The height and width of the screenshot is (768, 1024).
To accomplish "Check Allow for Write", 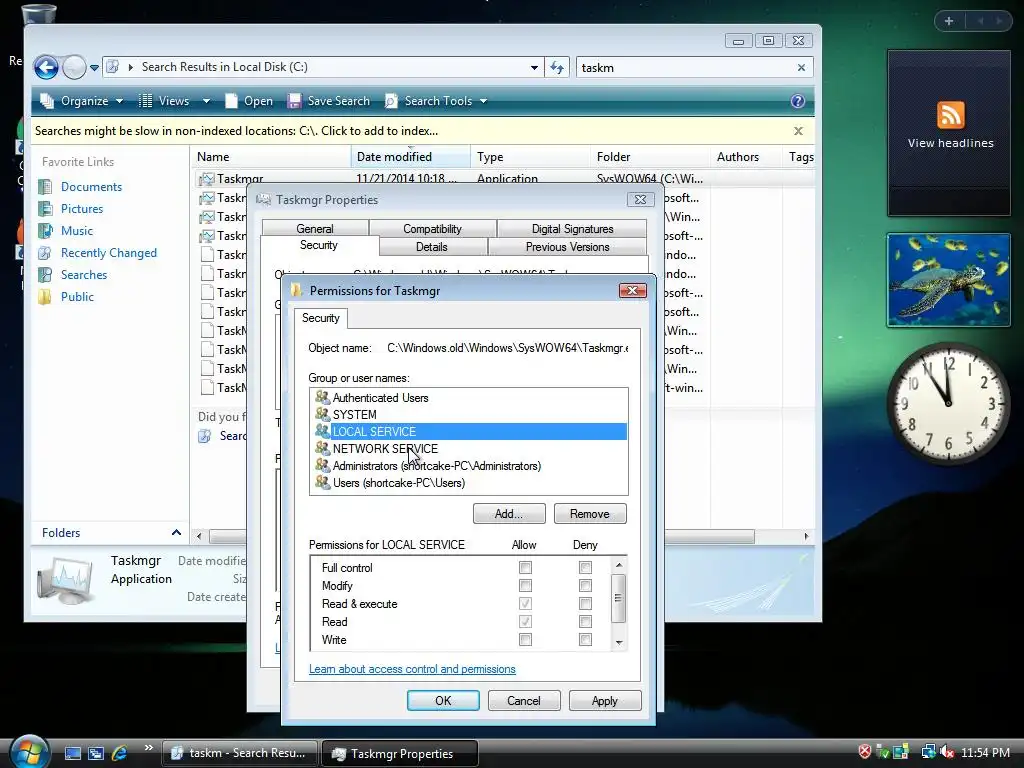I will click(525, 640).
